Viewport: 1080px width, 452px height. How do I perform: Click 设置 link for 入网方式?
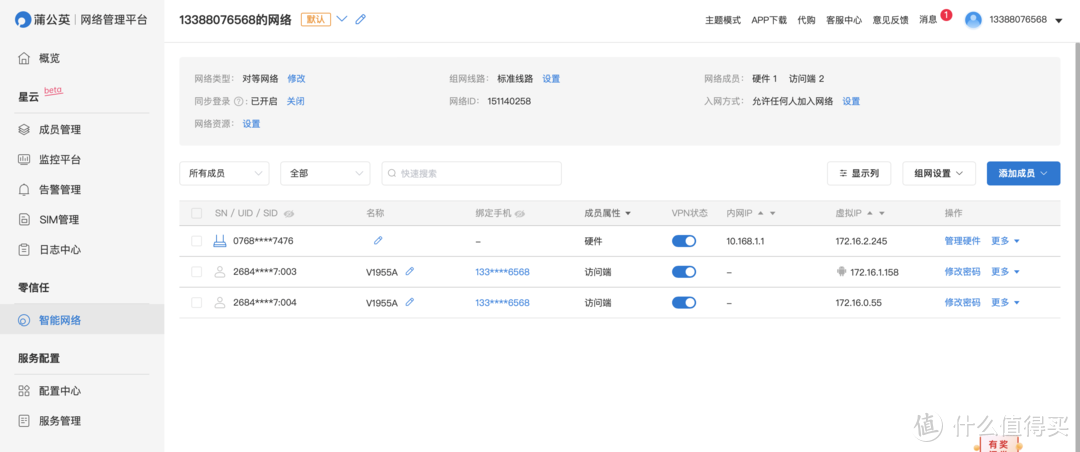coord(851,101)
